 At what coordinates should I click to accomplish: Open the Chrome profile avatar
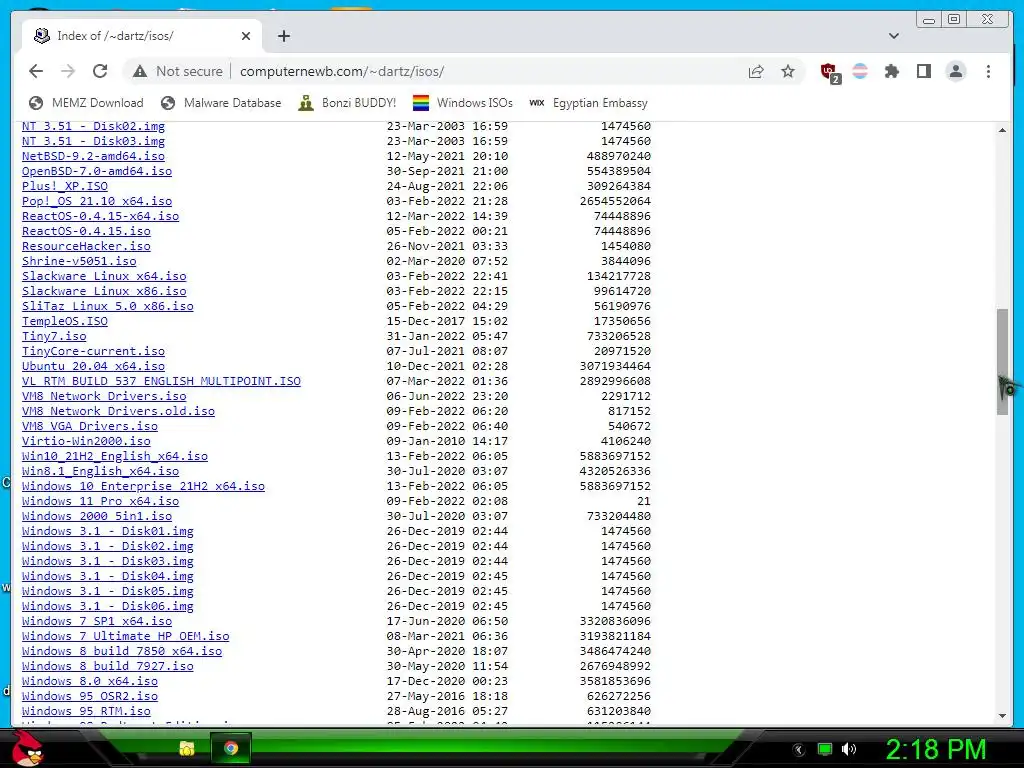point(955,71)
